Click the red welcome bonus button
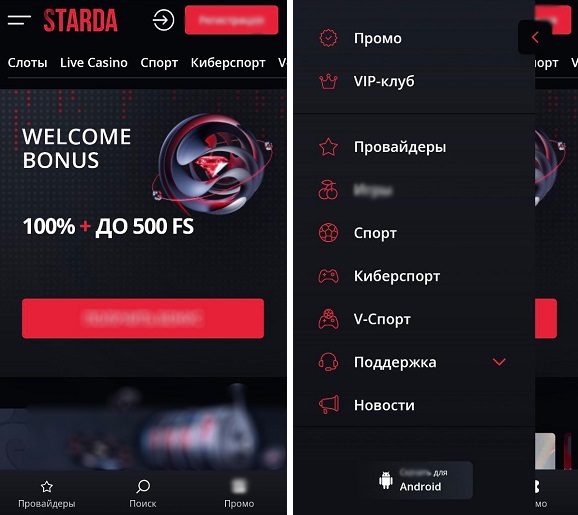 pyautogui.click(x=143, y=319)
